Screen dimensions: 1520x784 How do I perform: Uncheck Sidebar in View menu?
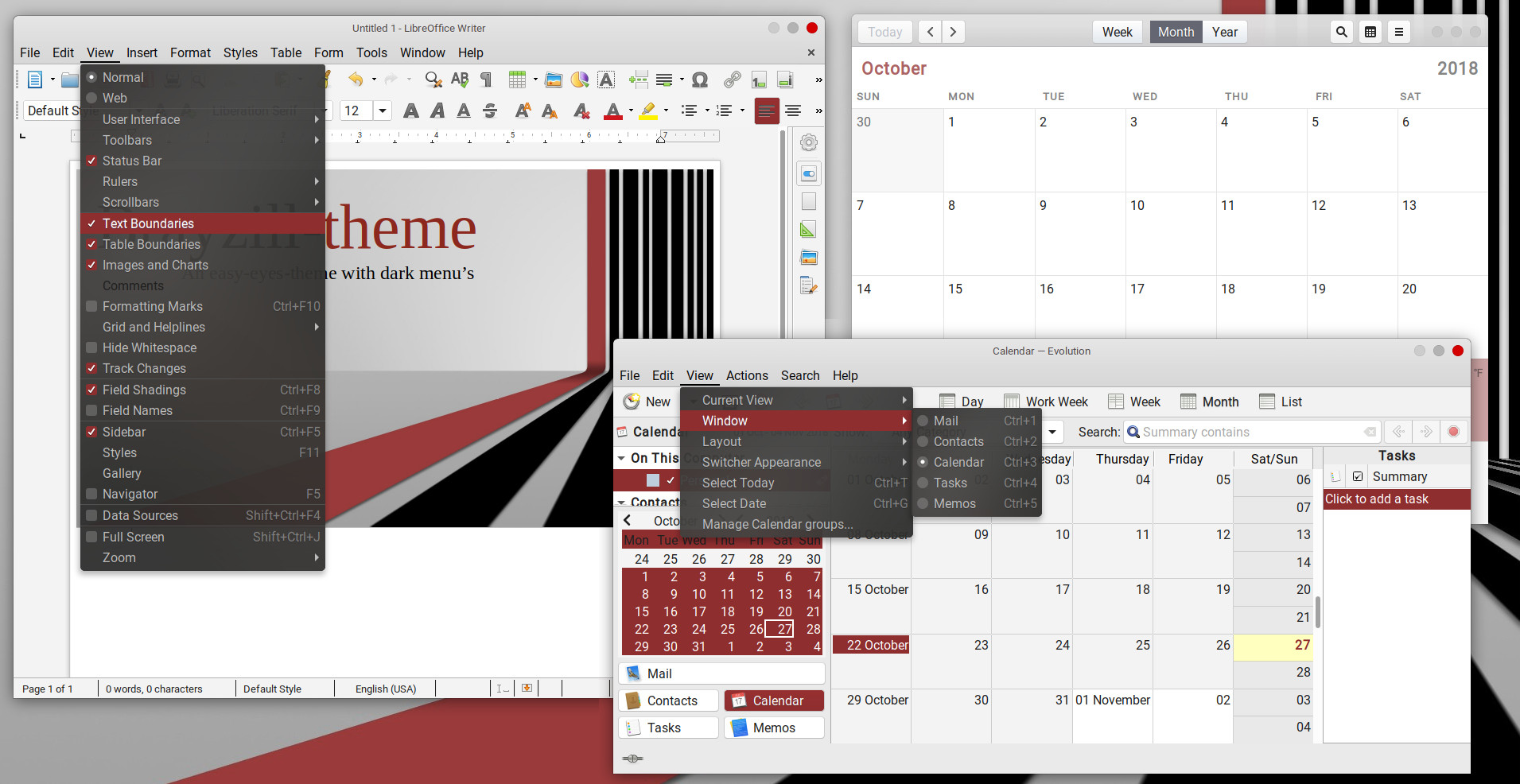point(91,432)
